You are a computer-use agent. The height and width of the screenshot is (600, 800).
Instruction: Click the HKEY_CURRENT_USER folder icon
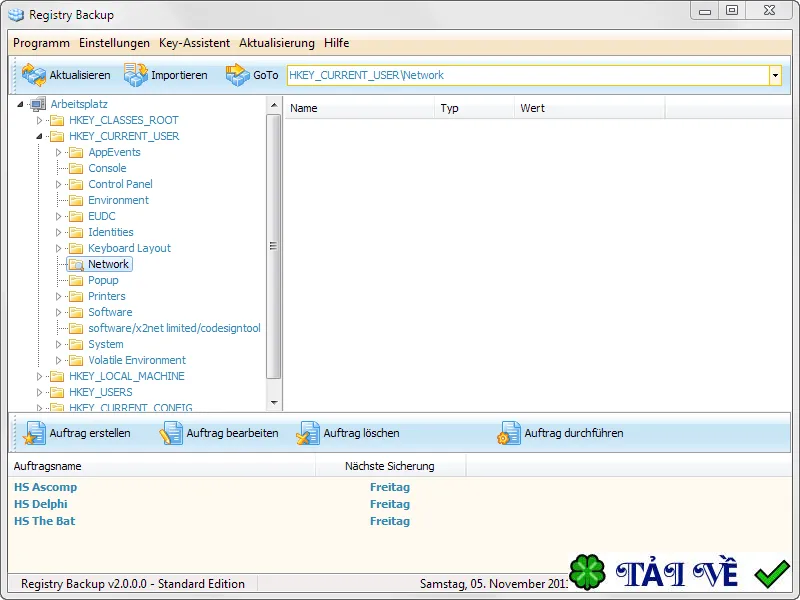(57, 136)
